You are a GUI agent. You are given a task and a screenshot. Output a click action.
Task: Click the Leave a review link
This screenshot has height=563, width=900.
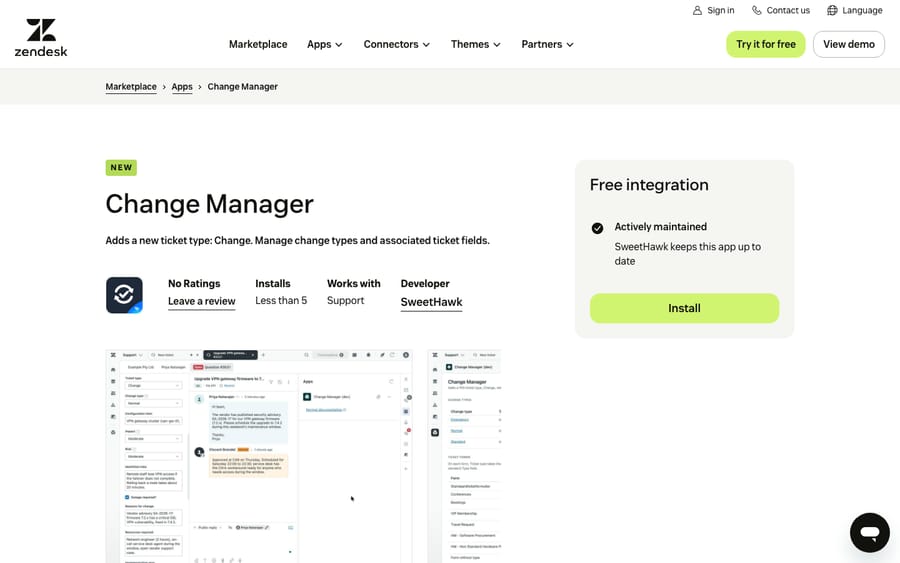pos(201,301)
